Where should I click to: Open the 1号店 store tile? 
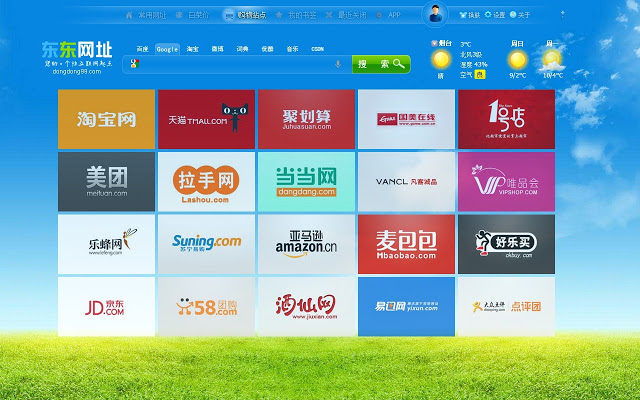pyautogui.click(x=507, y=119)
